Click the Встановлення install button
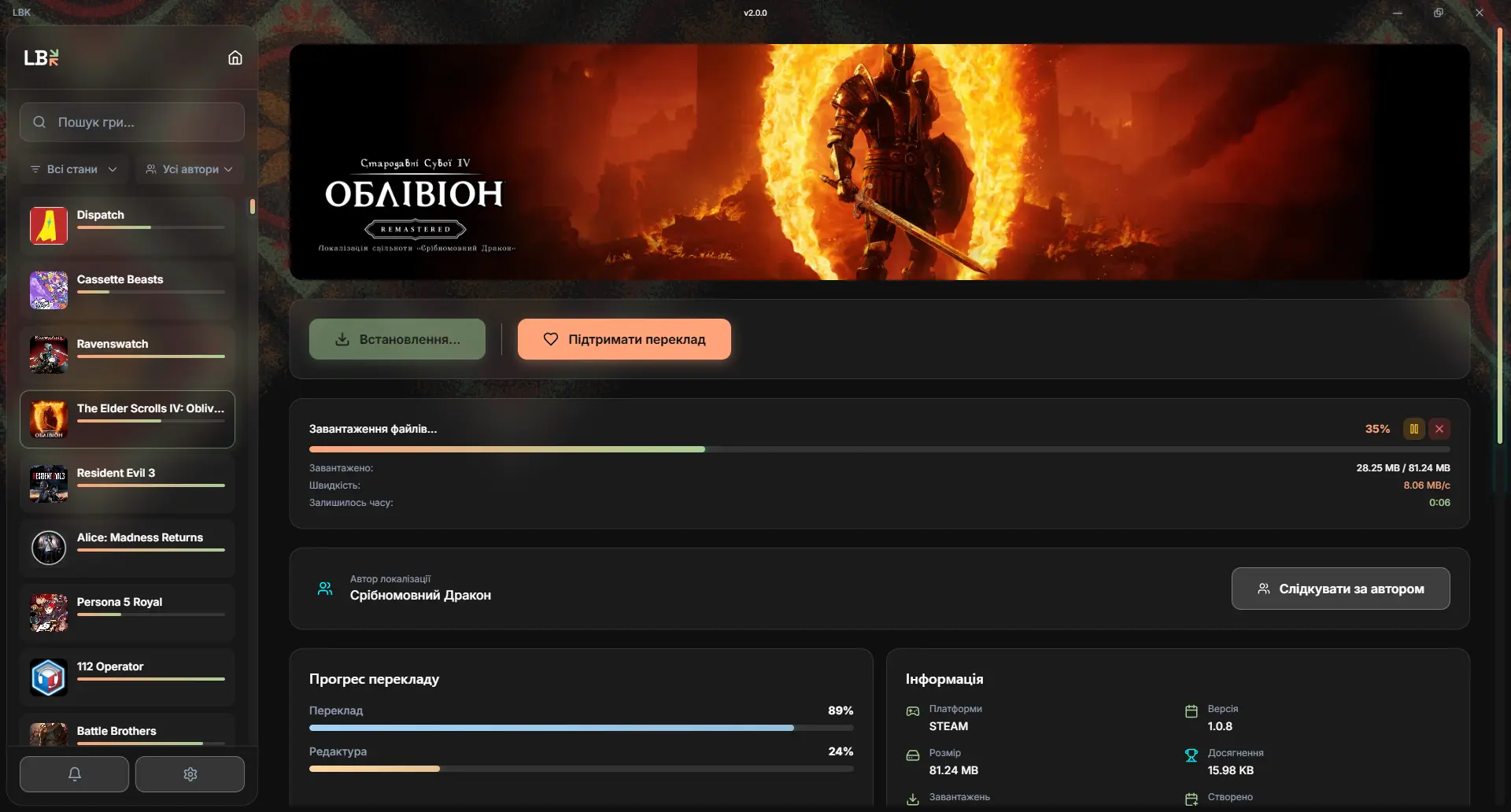The width and height of the screenshot is (1511, 812). [x=397, y=339]
